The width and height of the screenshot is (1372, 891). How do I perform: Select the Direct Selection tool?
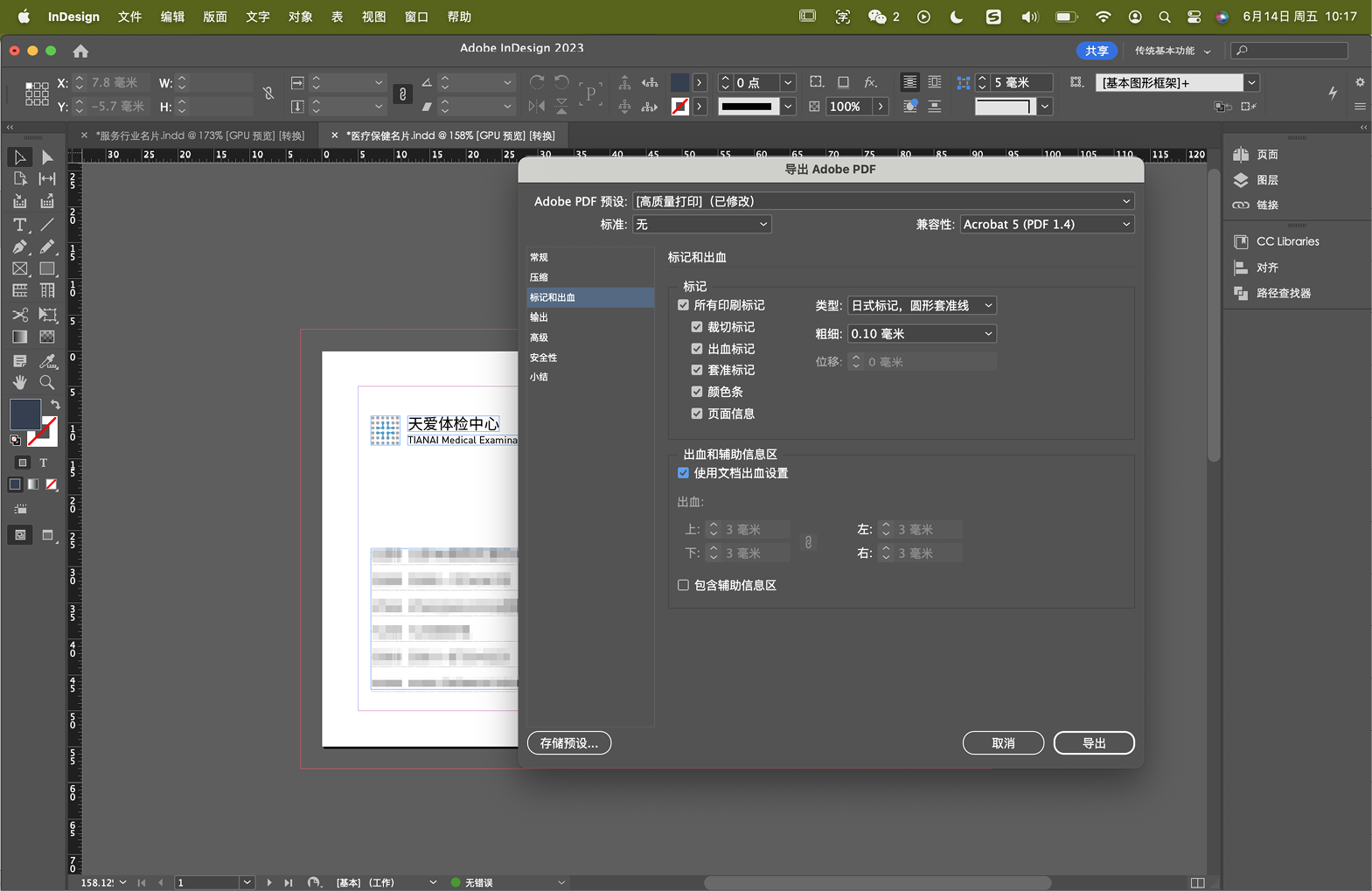(47, 157)
